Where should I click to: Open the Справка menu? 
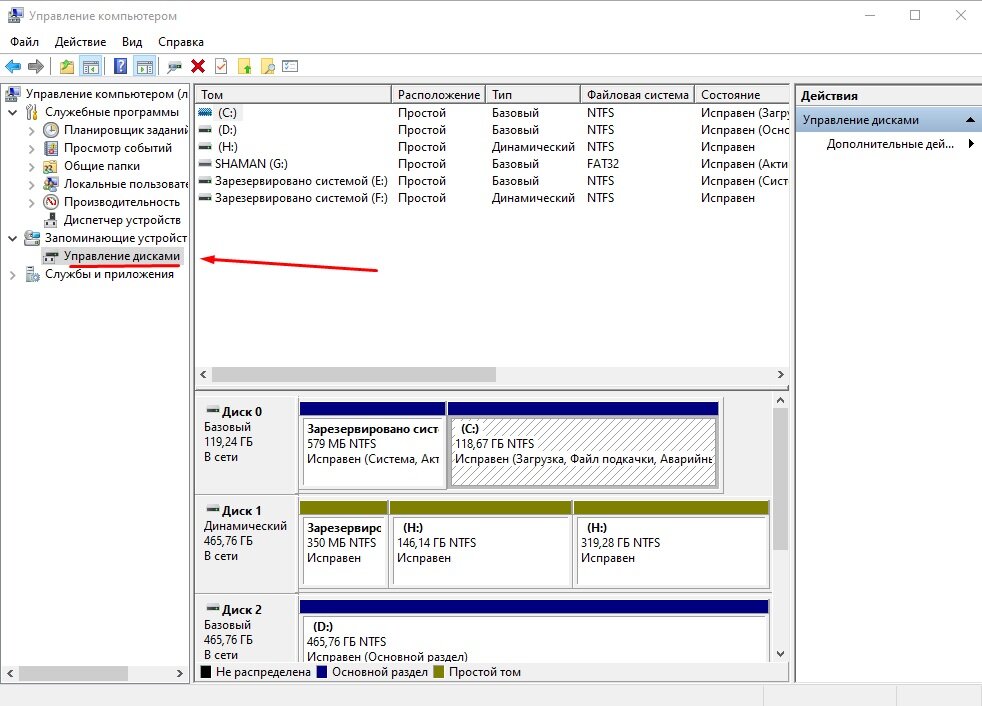click(180, 42)
